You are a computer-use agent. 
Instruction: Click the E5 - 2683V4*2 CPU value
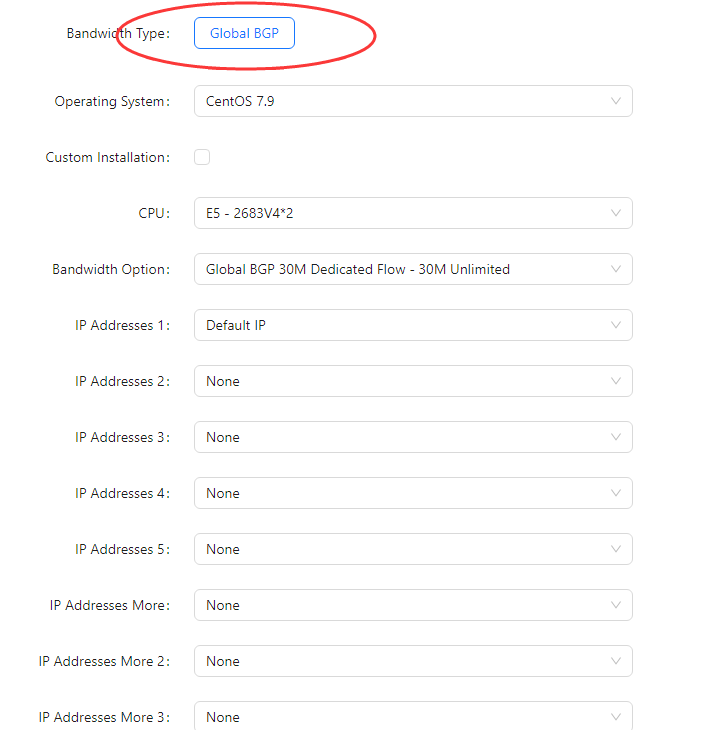coord(251,213)
